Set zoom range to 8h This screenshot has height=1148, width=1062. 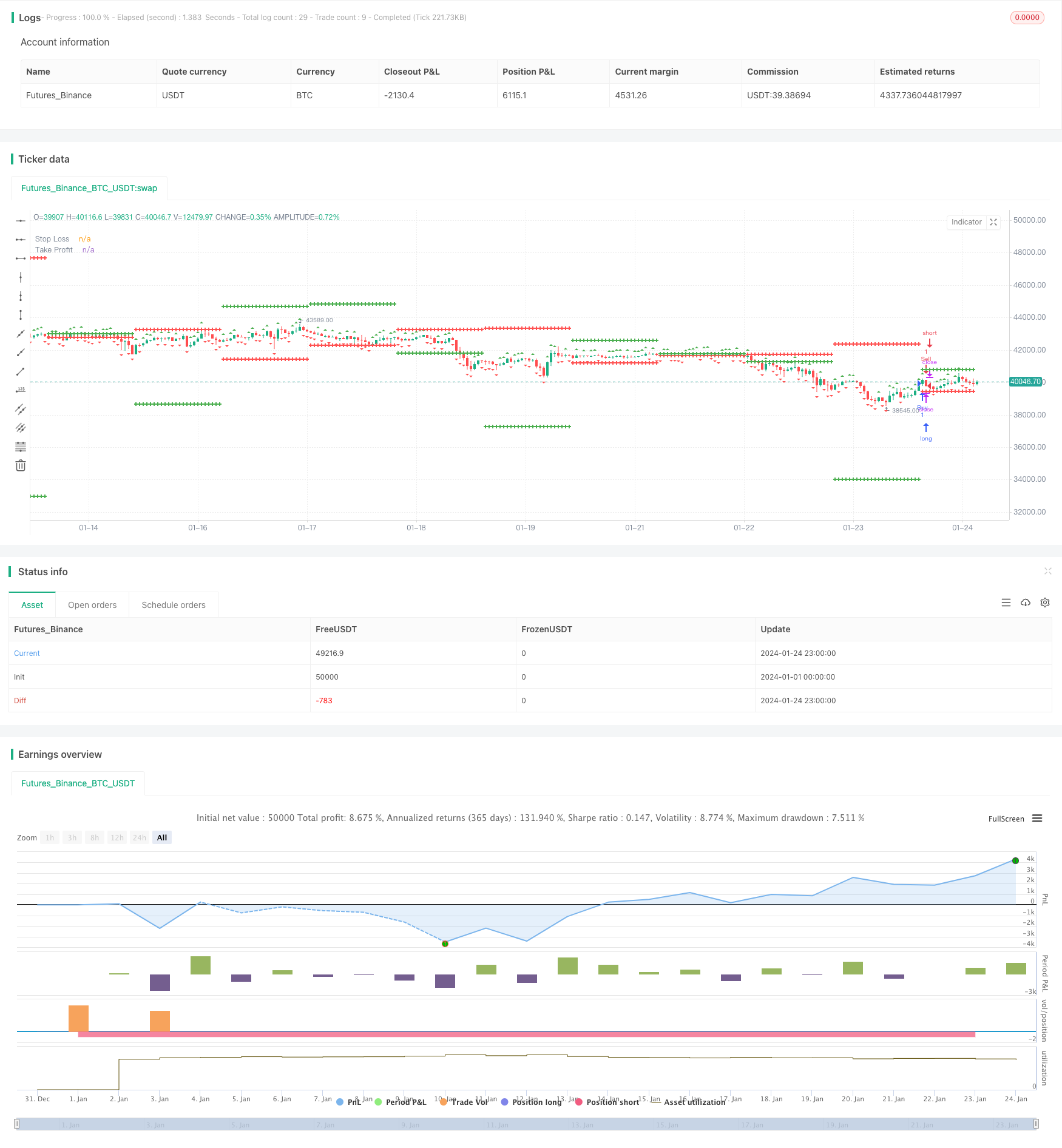(x=95, y=837)
